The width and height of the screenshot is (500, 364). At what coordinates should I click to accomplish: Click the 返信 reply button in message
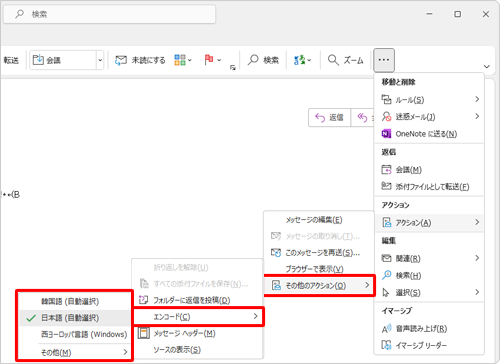click(329, 117)
